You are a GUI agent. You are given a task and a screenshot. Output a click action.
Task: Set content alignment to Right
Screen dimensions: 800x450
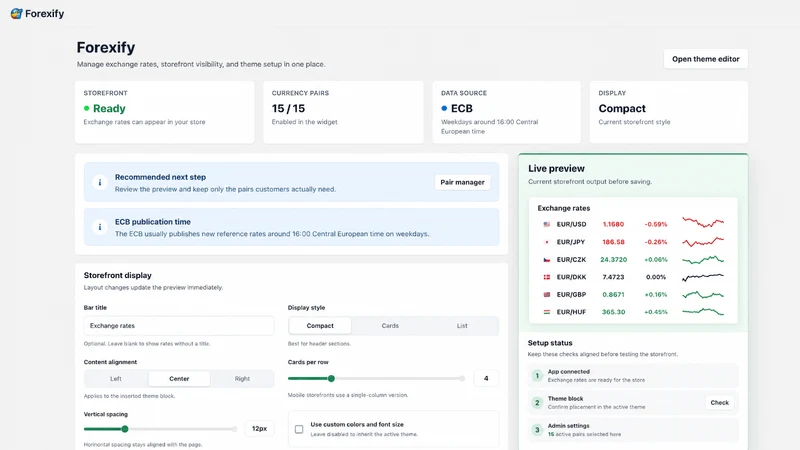pos(242,379)
